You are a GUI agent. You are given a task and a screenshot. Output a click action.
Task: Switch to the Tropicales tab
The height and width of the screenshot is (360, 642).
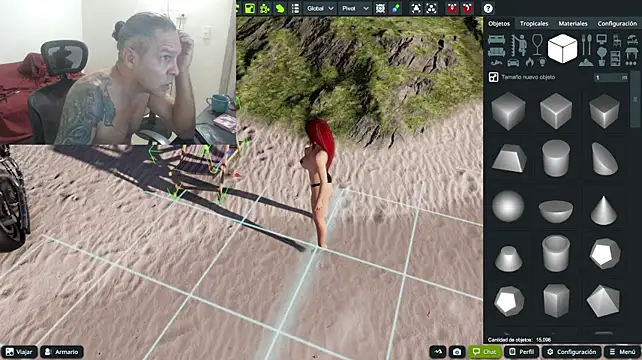pos(534,24)
